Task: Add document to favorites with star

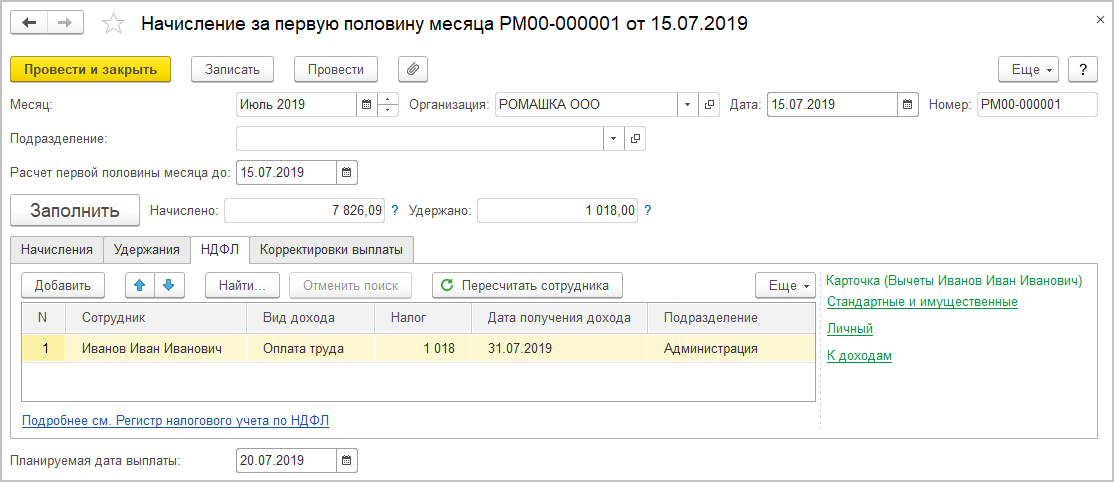Action: coord(114,23)
